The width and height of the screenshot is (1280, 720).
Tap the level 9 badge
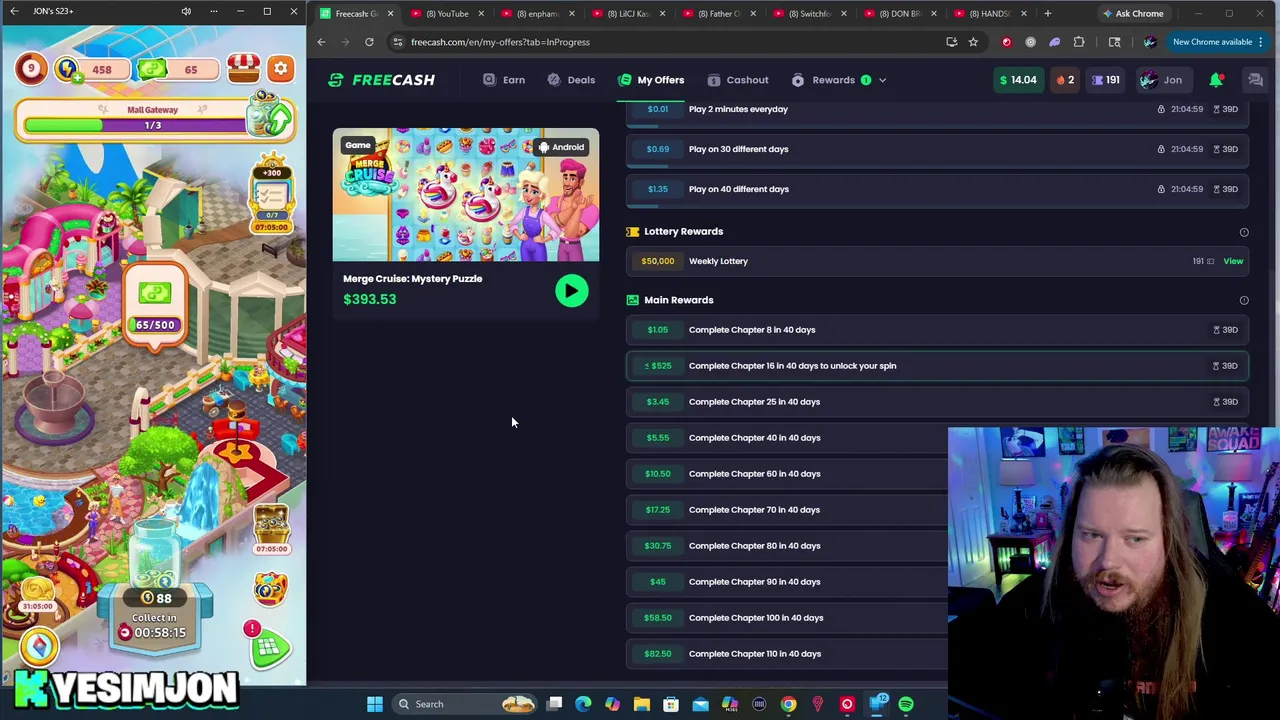tap(31, 69)
